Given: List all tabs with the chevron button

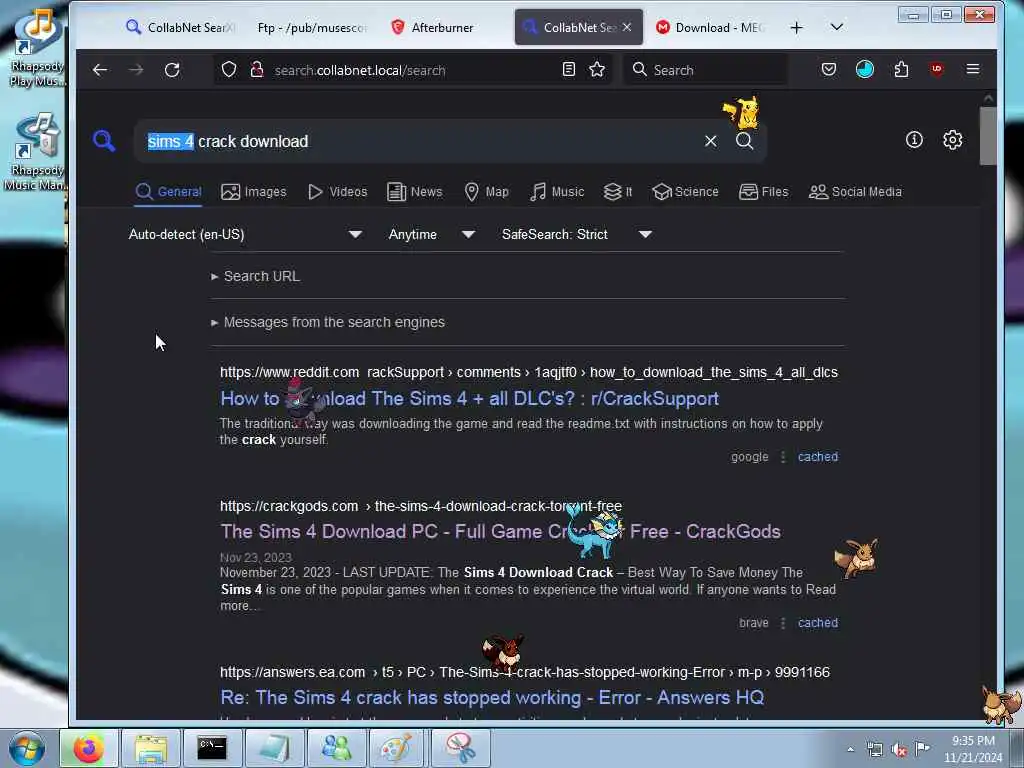Looking at the screenshot, I should point(837,27).
